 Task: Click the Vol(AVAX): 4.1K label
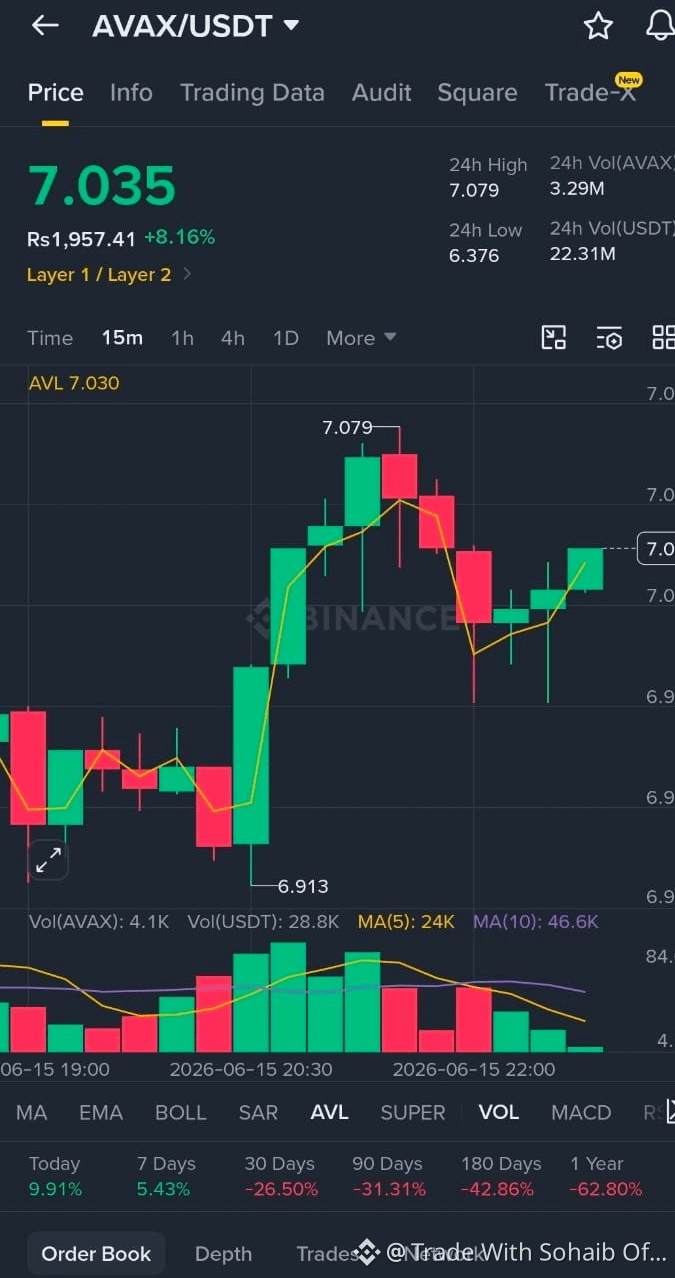pyautogui.click(x=99, y=922)
